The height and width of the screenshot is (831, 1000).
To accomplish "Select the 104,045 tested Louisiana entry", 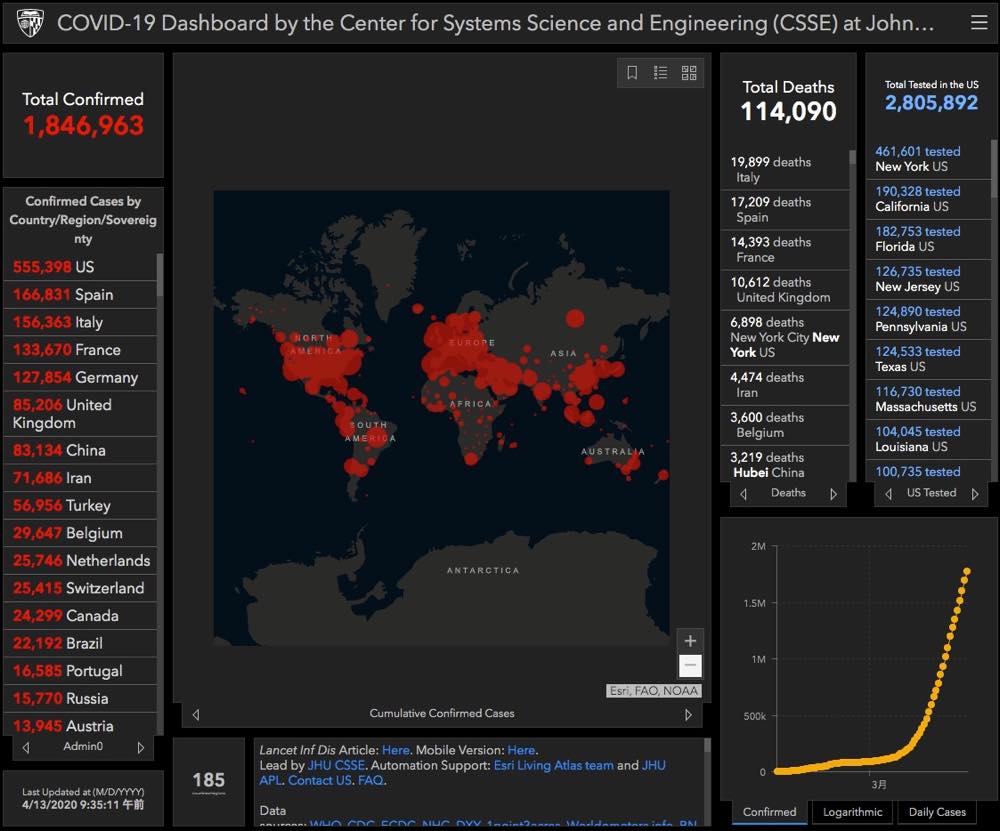I will pyautogui.click(x=929, y=439).
